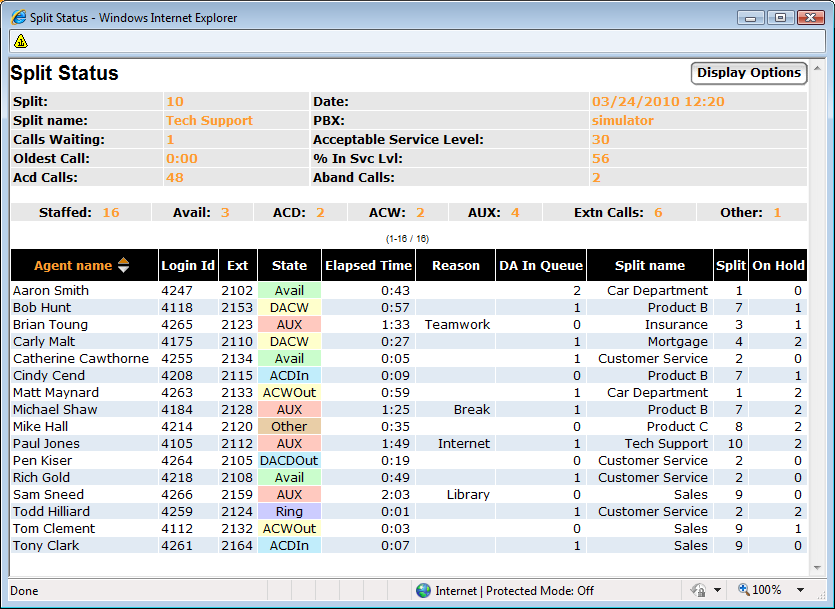Viewport: 835px width, 609px height.
Task: Maximize the Split Status window
Action: coord(781,18)
